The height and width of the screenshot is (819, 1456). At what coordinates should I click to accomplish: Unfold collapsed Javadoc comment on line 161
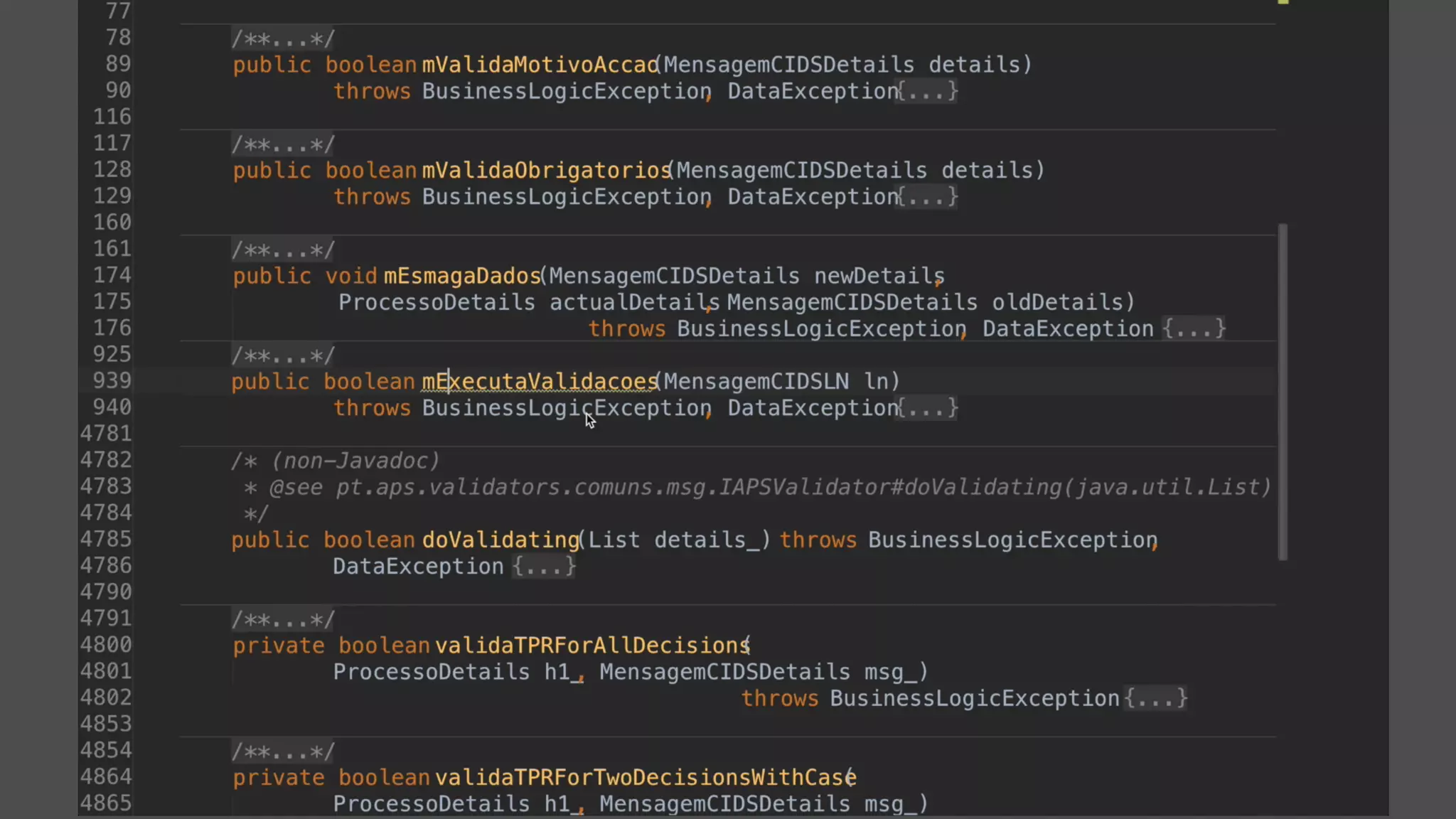point(283,250)
